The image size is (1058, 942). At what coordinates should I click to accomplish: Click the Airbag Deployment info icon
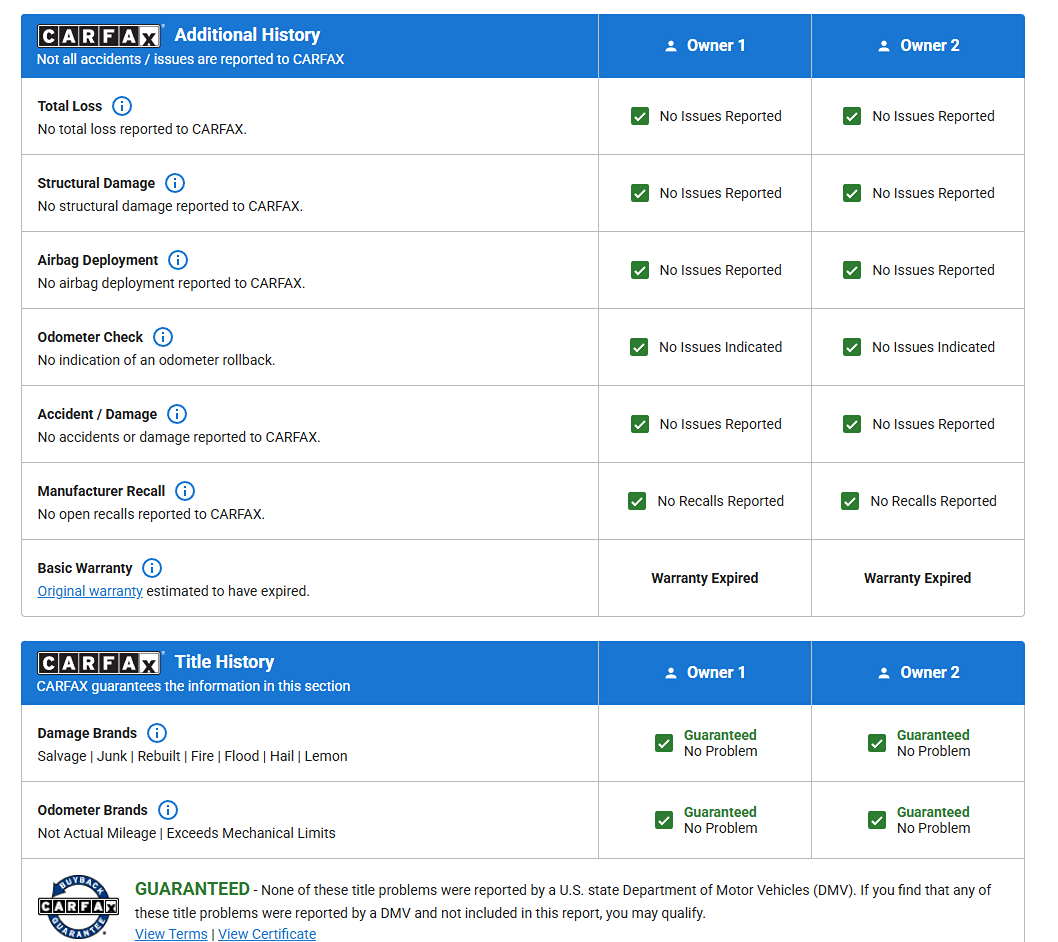[x=178, y=260]
